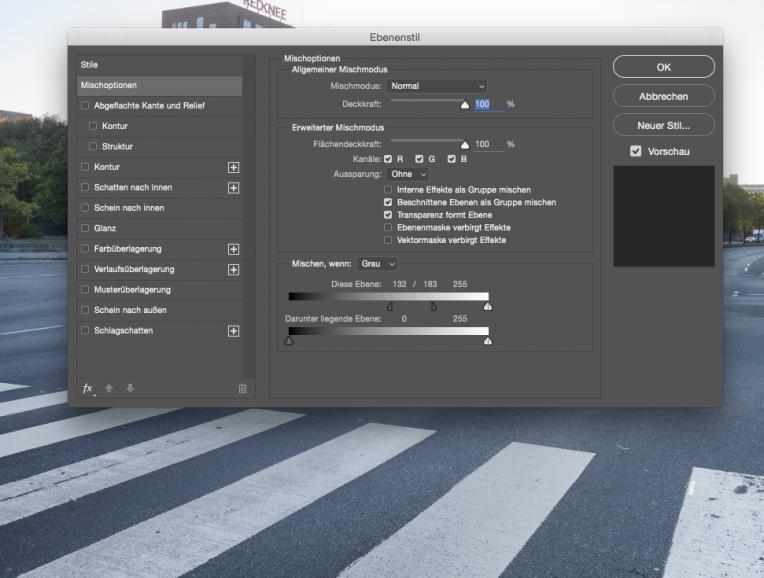Screen dimensions: 764x578
Task: Toggle Schein nach innen checkbox
Action: click(x=85, y=208)
